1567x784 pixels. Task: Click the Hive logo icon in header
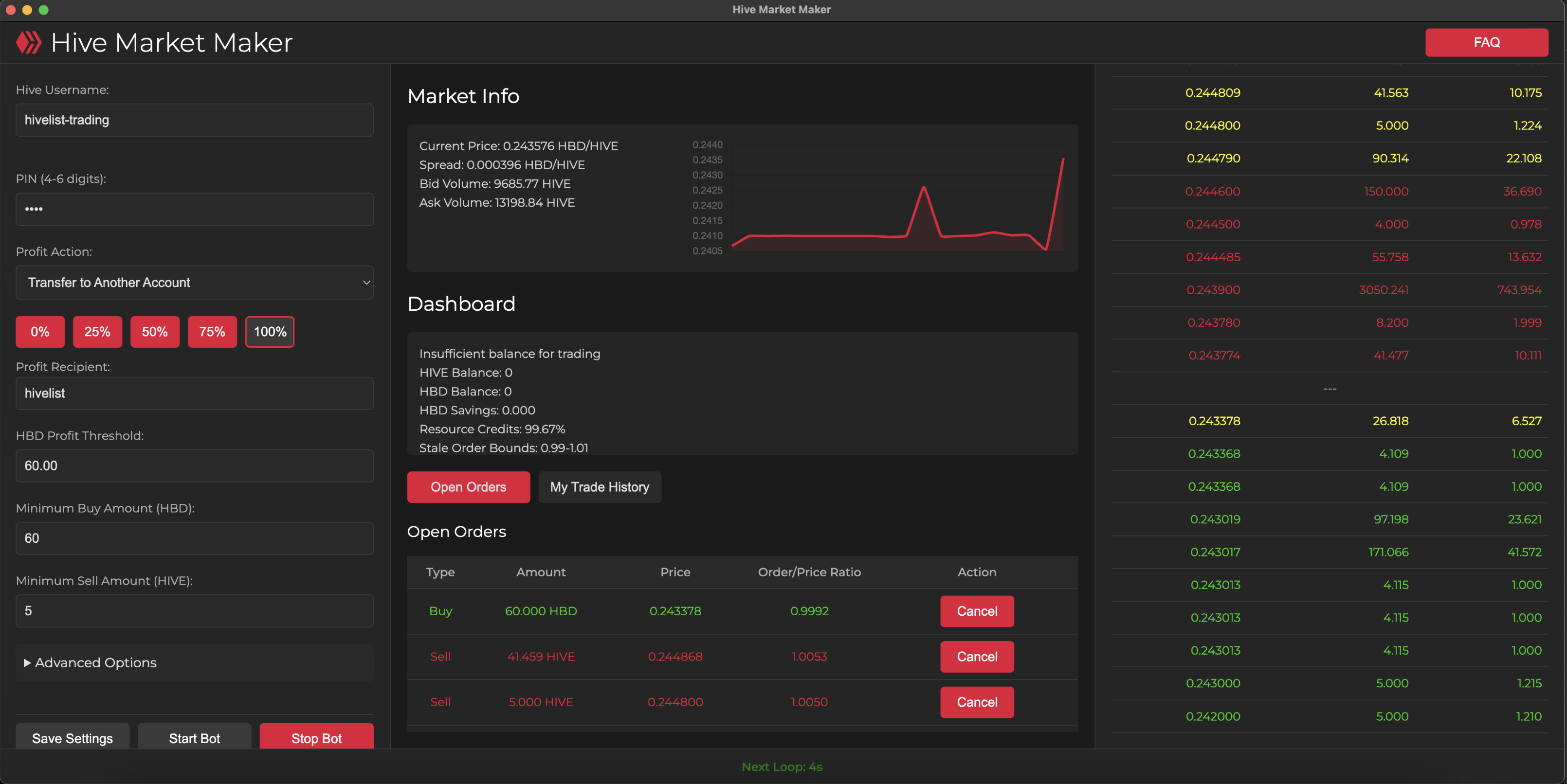pyautogui.click(x=29, y=42)
